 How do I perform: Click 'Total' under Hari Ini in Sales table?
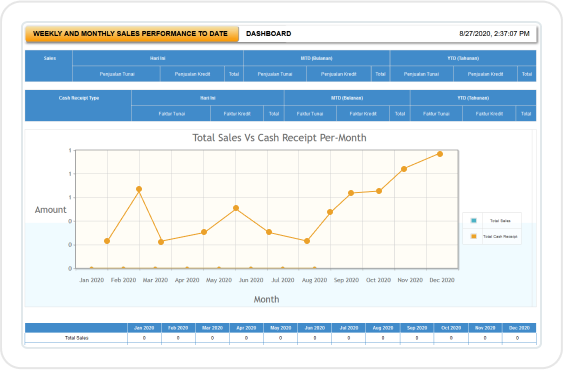(x=234, y=74)
